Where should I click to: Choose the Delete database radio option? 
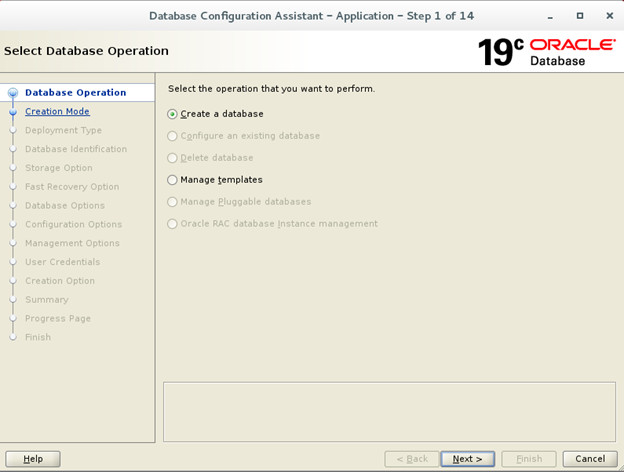tap(210, 158)
